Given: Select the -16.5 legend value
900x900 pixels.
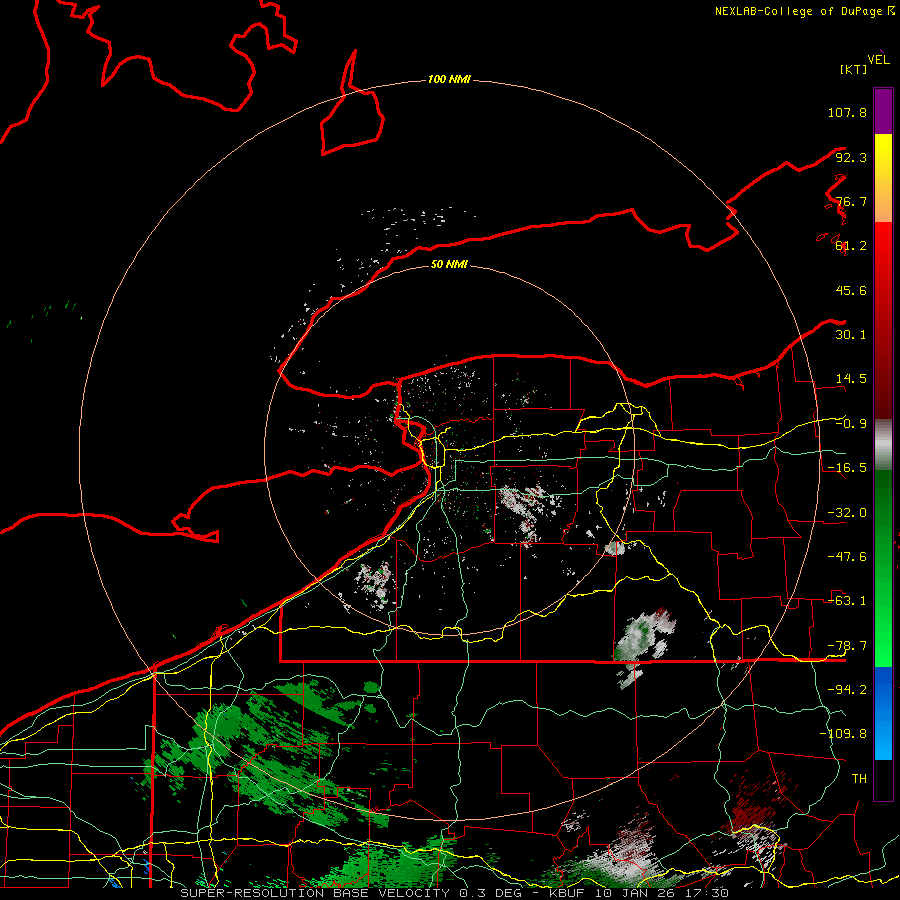Looking at the screenshot, I should click(847, 468).
